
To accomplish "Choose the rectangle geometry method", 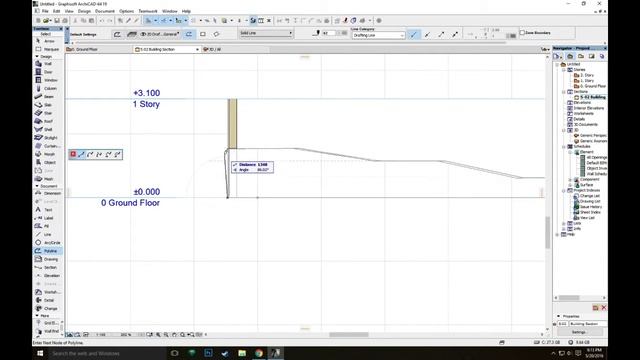I will (202, 34).
